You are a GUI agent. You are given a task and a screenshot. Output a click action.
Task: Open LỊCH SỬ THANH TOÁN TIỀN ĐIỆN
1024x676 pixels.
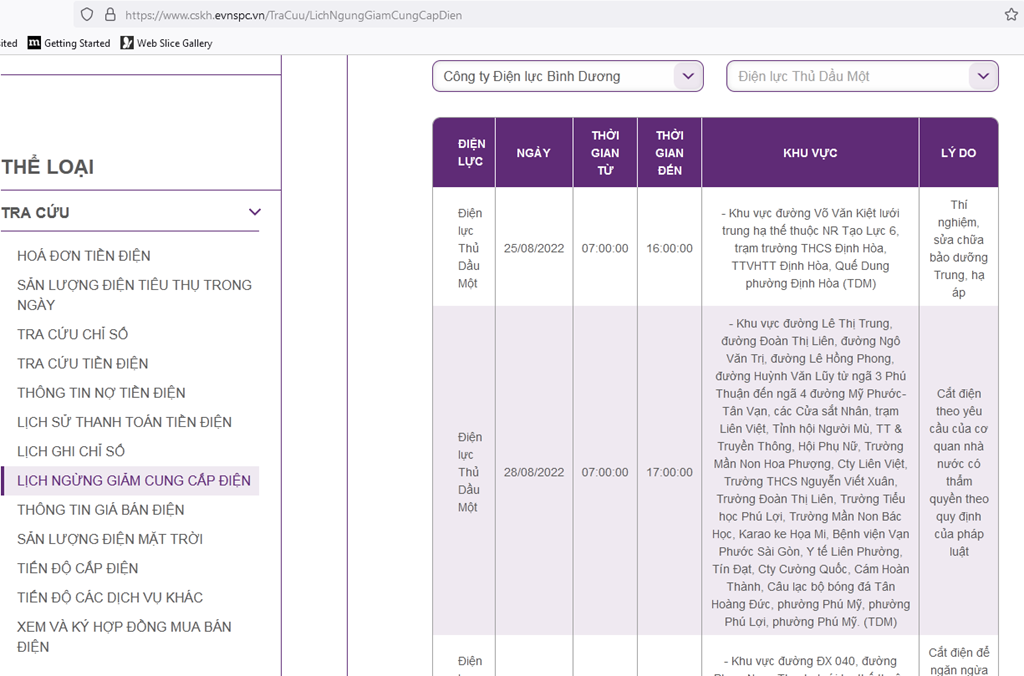[124, 423]
